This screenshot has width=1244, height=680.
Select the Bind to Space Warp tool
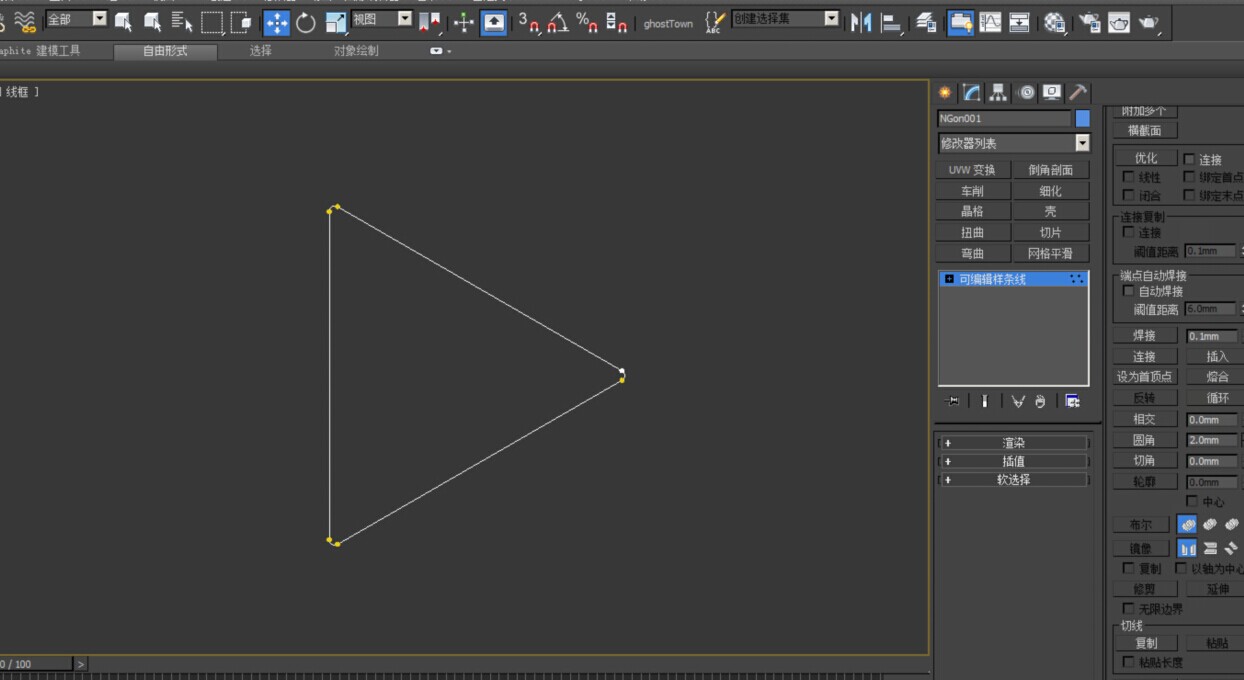[25, 21]
